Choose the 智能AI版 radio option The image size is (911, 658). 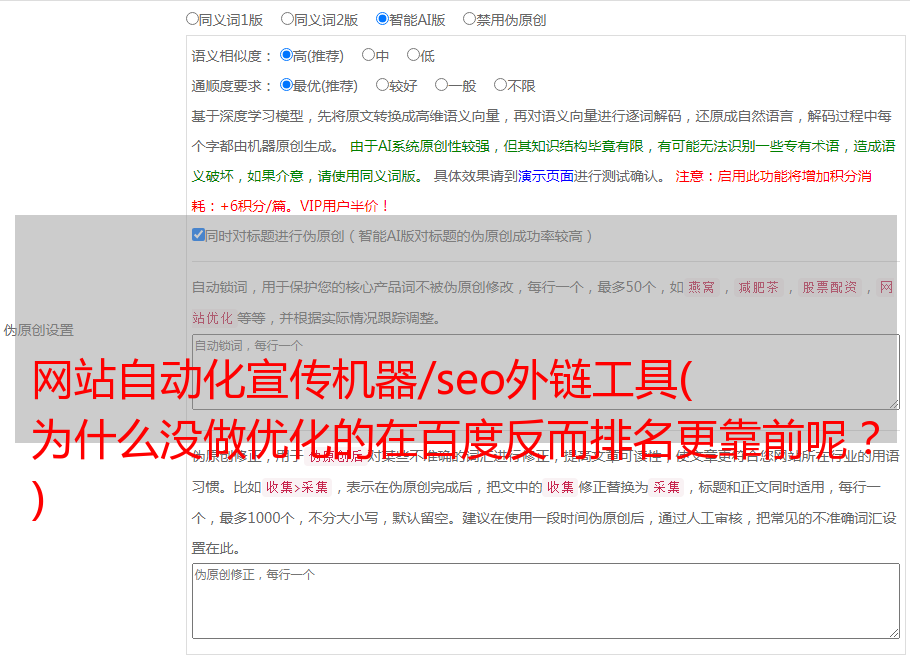tap(382, 19)
